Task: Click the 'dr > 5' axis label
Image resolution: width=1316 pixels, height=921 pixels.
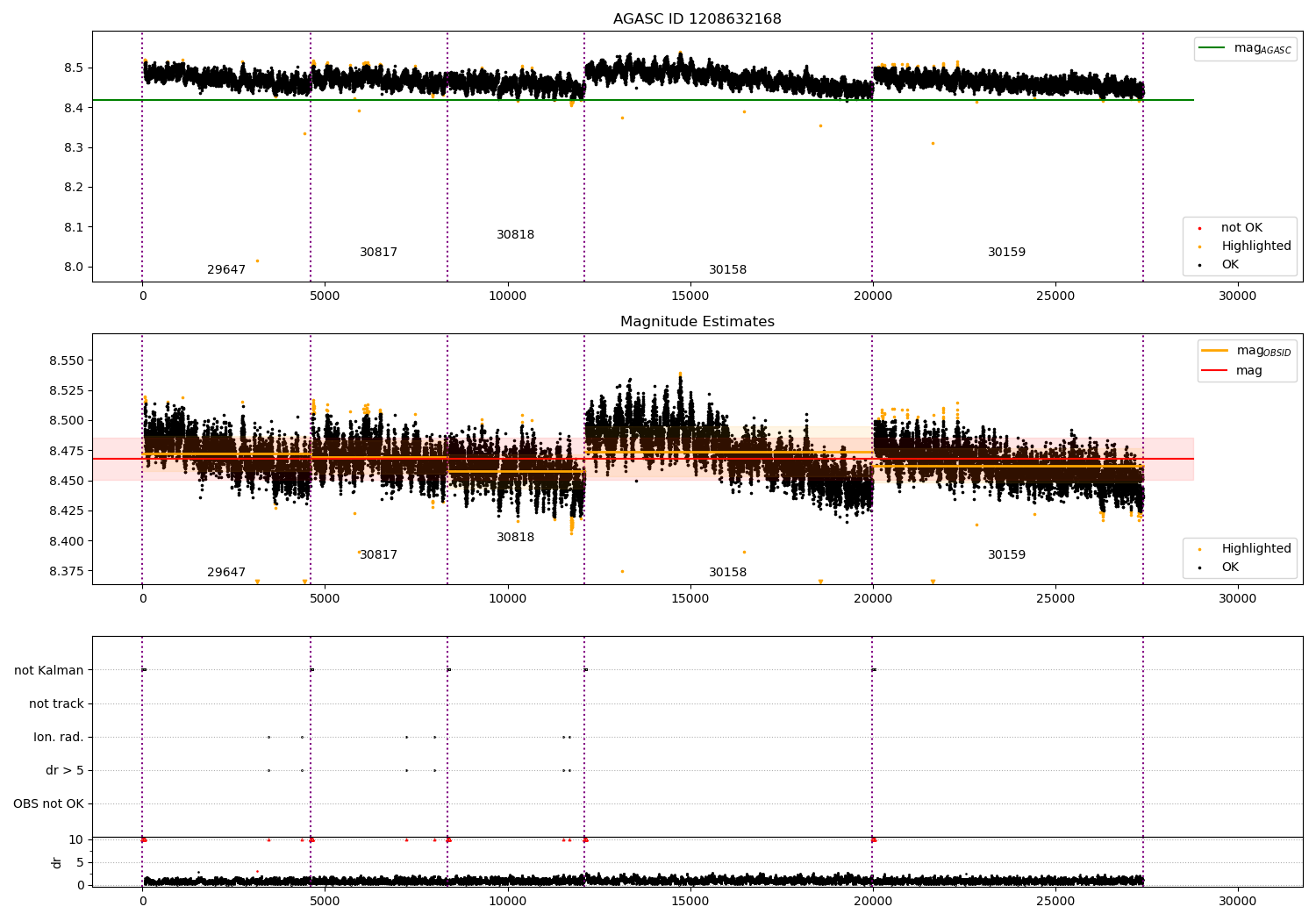Action: point(65,770)
